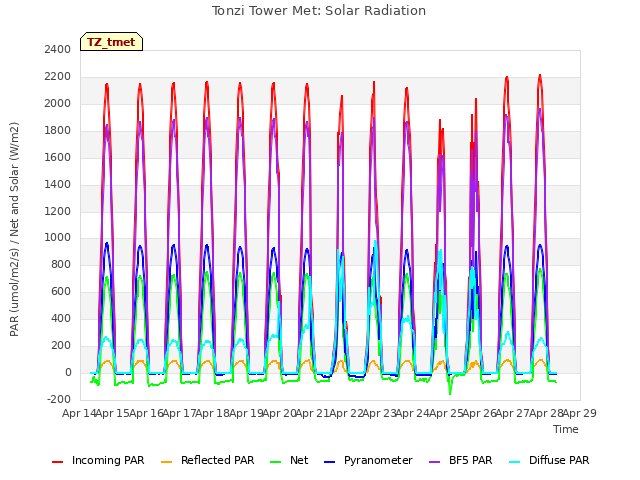Screen dimensions: 640x480
Task: Click the green Net legend swatch
Action: pos(276,462)
